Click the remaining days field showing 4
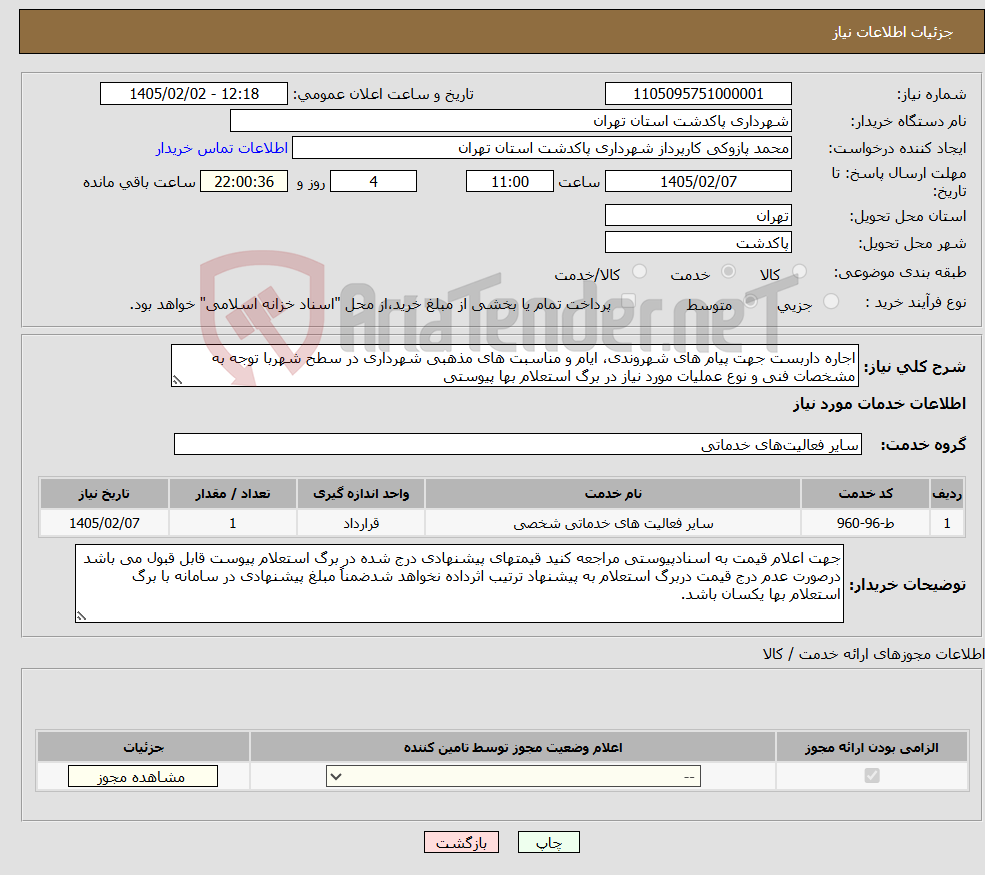This screenshot has height=875, width=985. click(373, 182)
